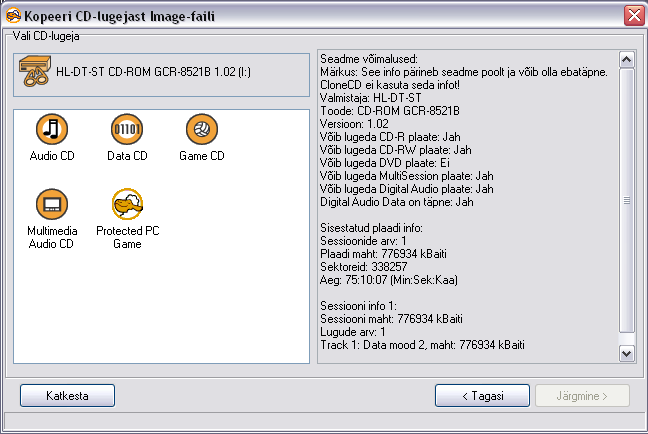Click the disabled Järgmine button
Image resolution: width=648 pixels, height=434 pixels.
[x=582, y=396]
